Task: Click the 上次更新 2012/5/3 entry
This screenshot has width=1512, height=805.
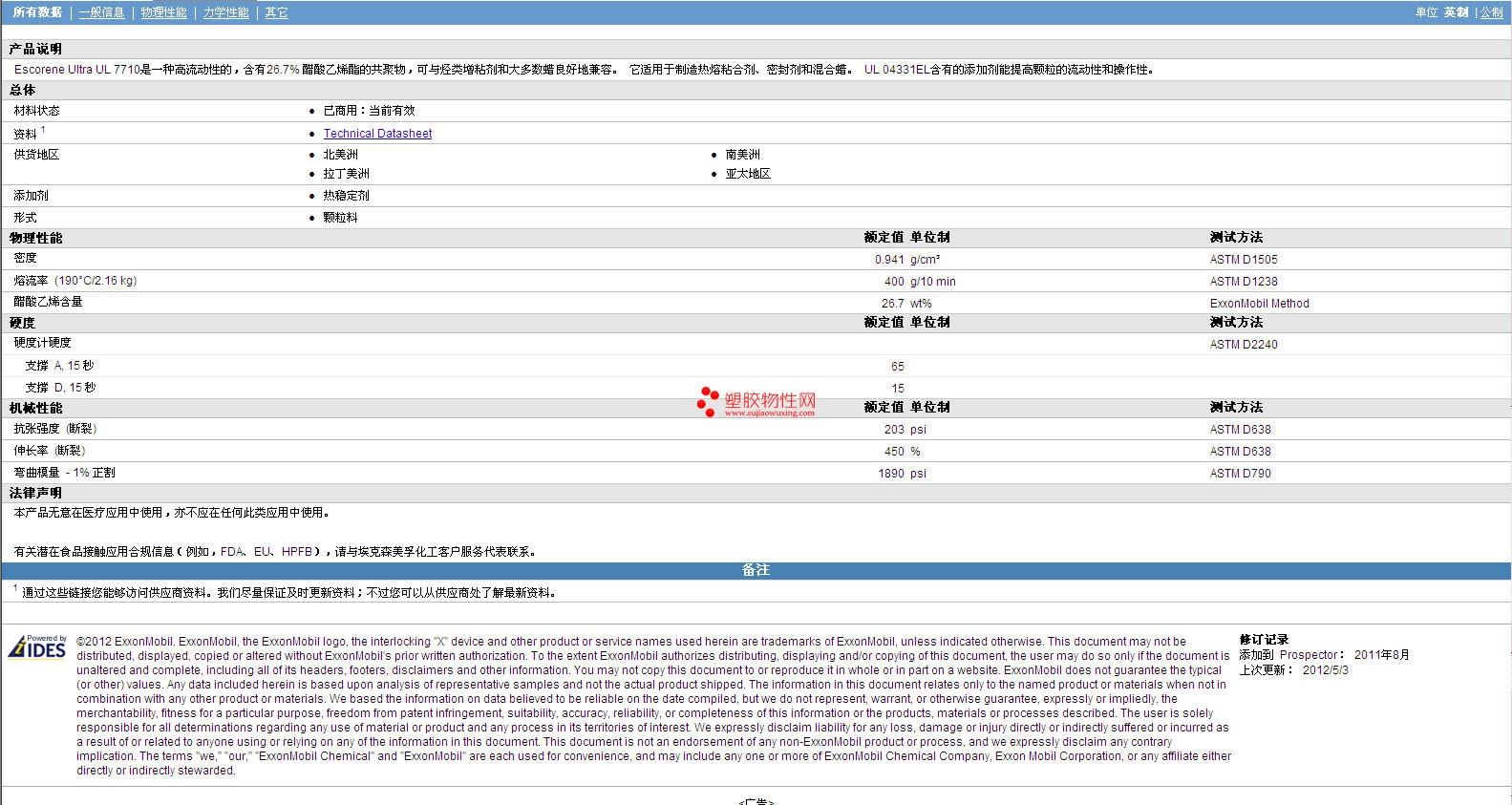Action: click(1294, 670)
